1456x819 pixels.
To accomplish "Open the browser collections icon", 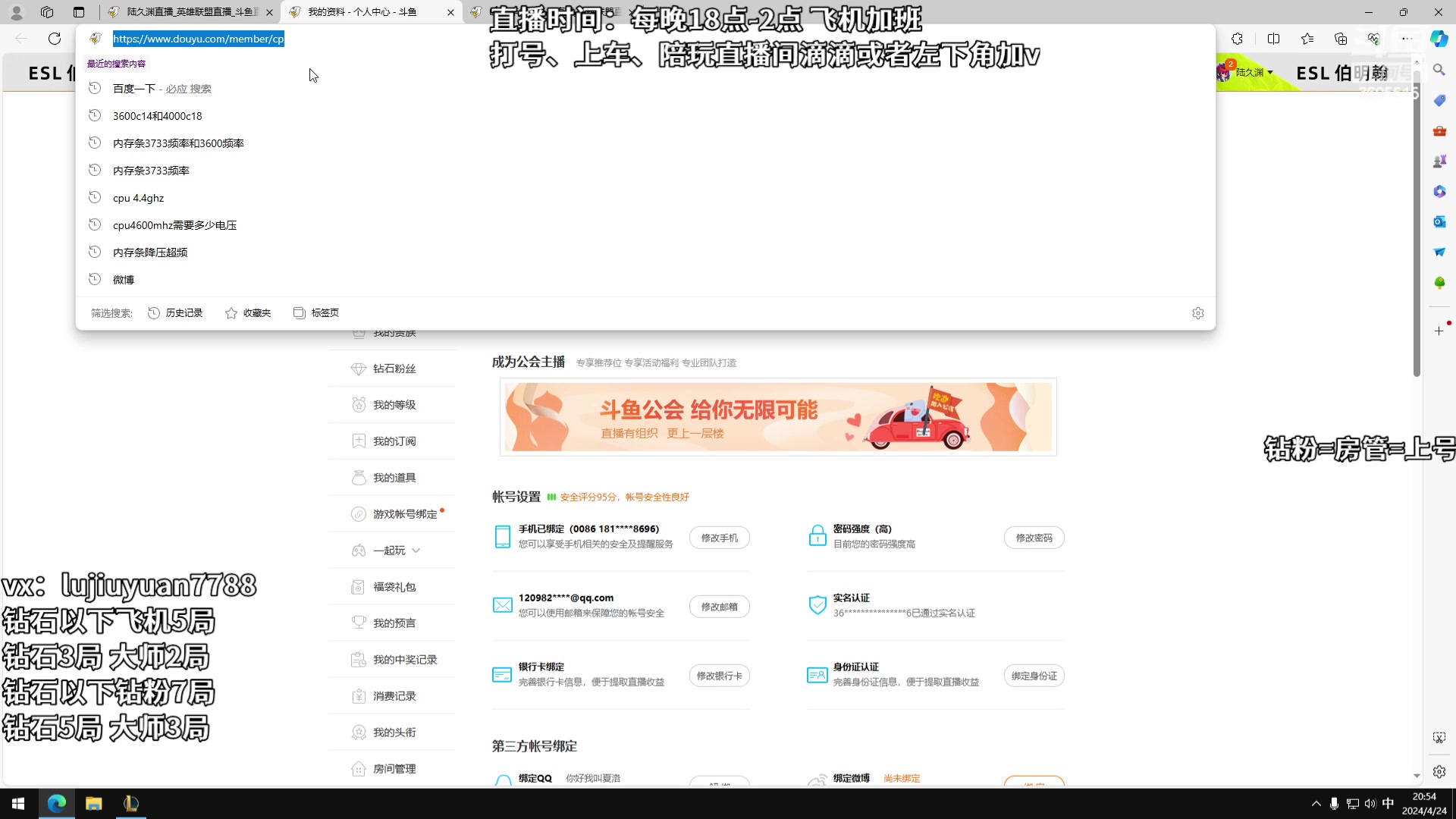I will click(x=1341, y=39).
